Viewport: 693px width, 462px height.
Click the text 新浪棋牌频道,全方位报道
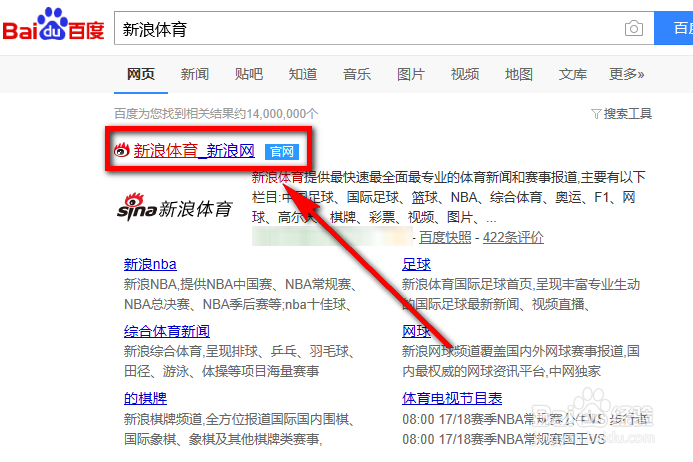click(x=239, y=429)
